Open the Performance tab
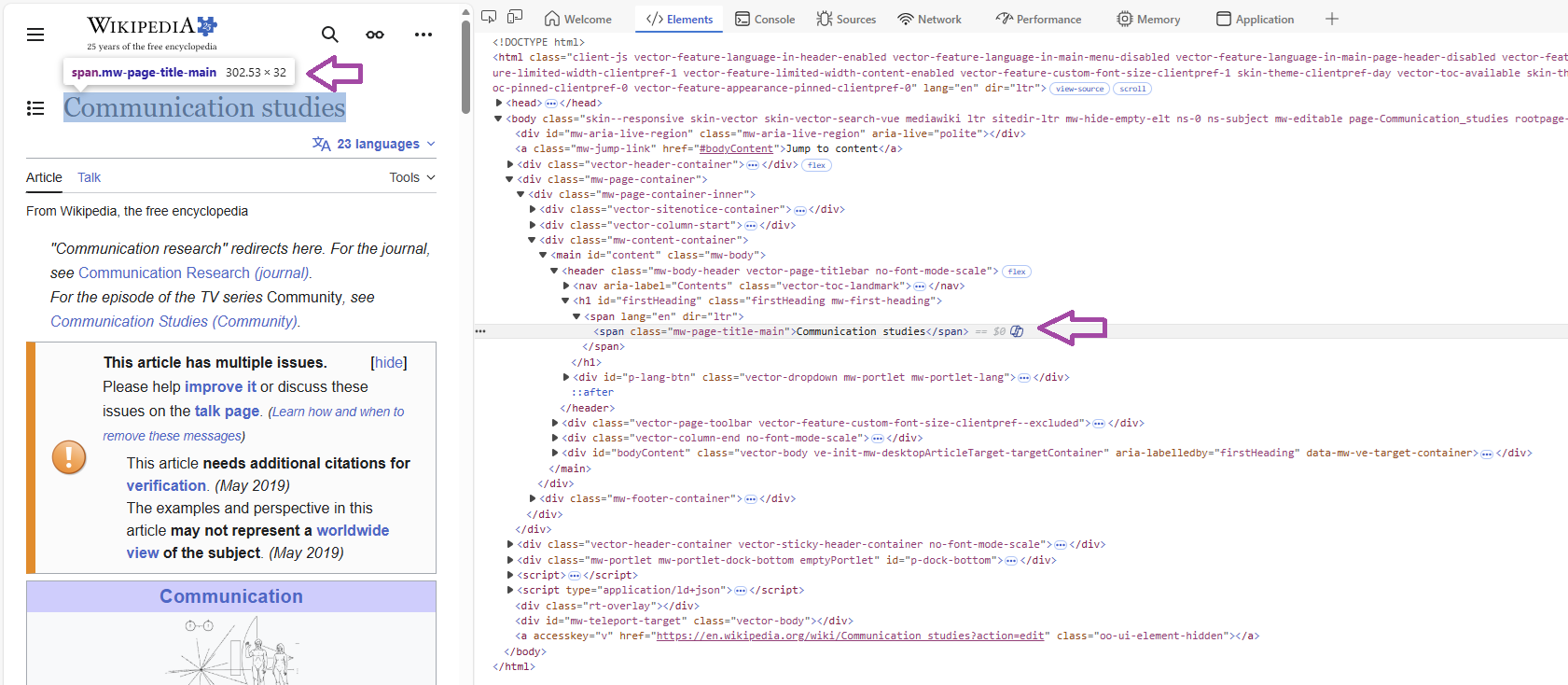This screenshot has width=1568, height=685. 1038,19
